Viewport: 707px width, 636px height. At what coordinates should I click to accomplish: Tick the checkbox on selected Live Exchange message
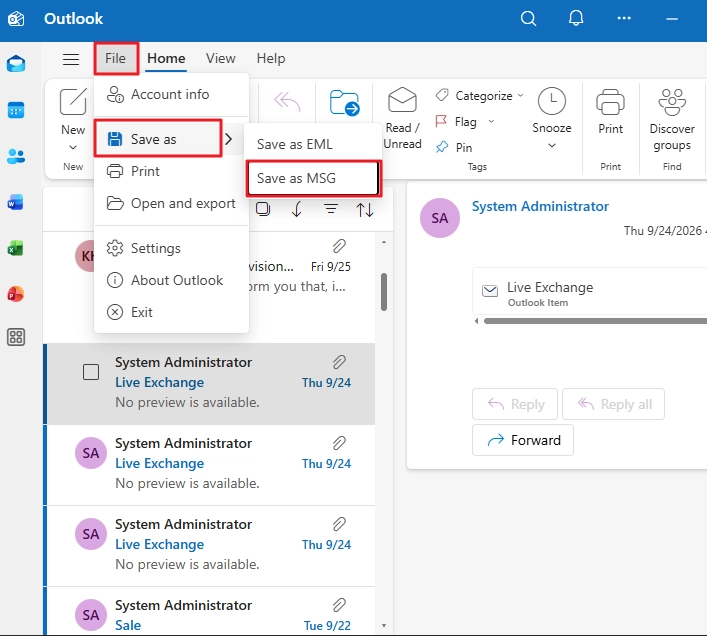91,372
